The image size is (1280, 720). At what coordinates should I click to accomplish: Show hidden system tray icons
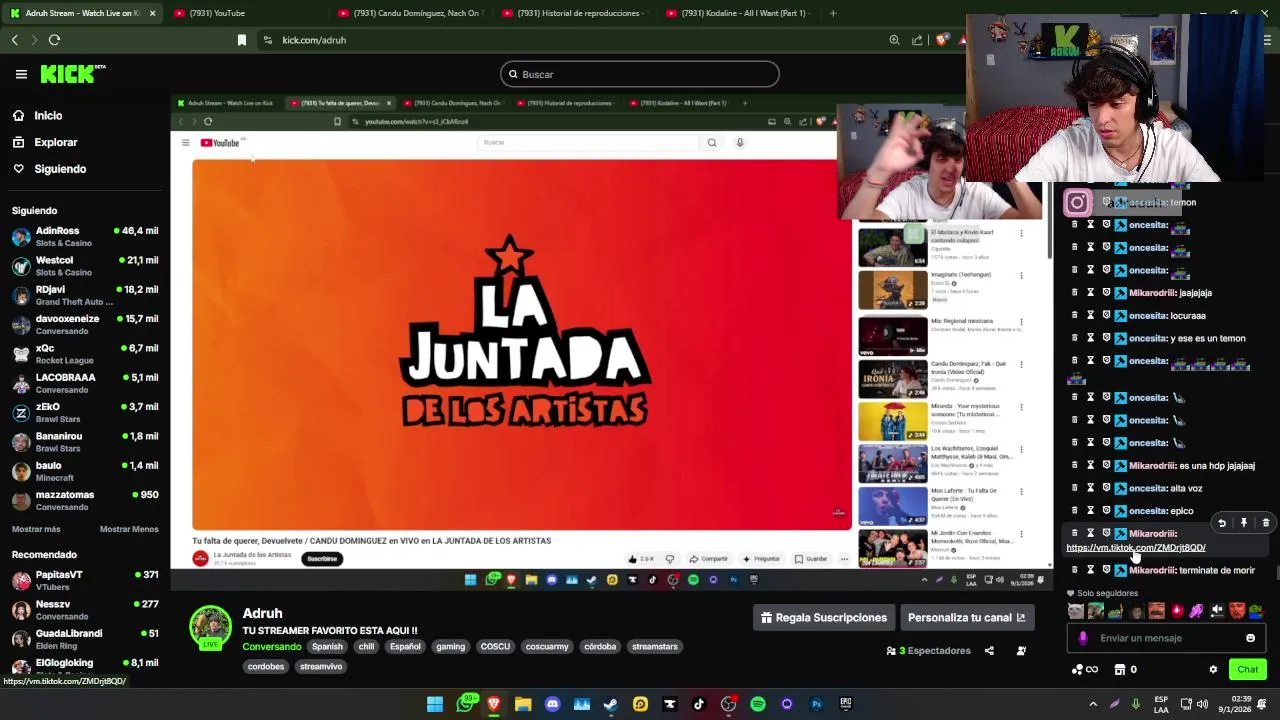point(1093,704)
